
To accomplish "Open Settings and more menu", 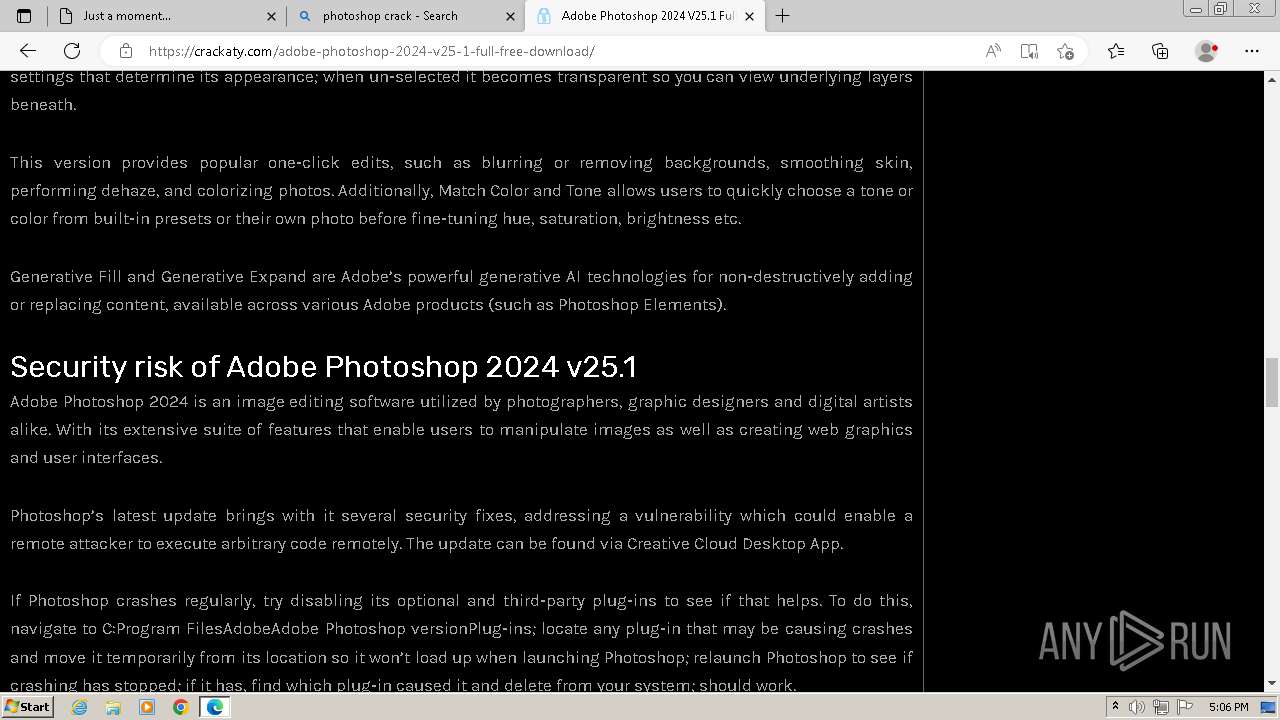I will point(1252,51).
